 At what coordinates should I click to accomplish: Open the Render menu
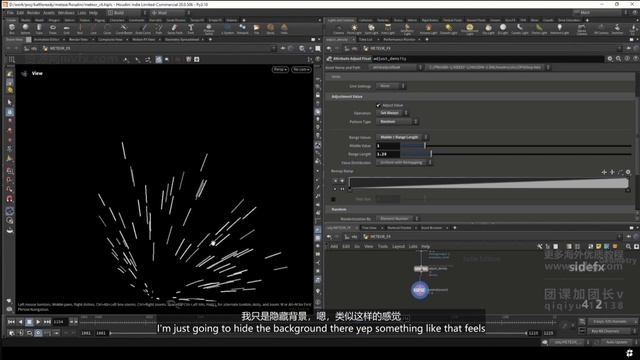(33, 13)
